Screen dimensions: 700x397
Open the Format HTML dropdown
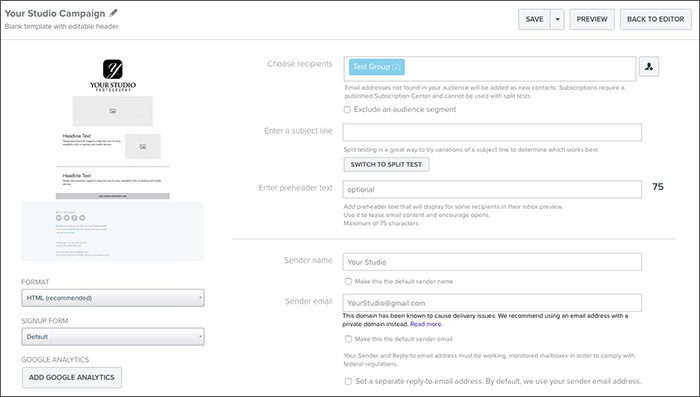tap(113, 298)
